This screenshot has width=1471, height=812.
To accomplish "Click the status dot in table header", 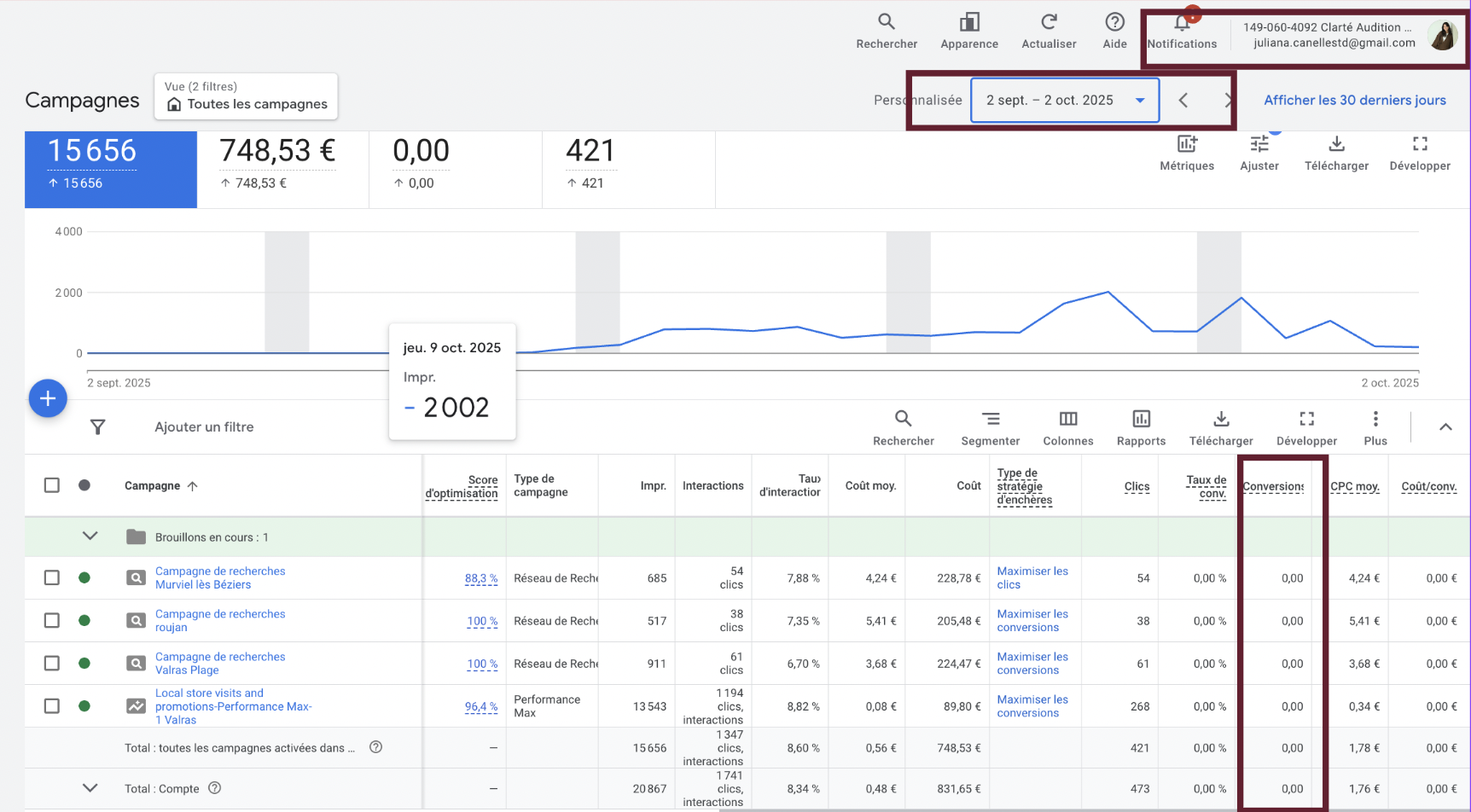I will coord(84,485).
